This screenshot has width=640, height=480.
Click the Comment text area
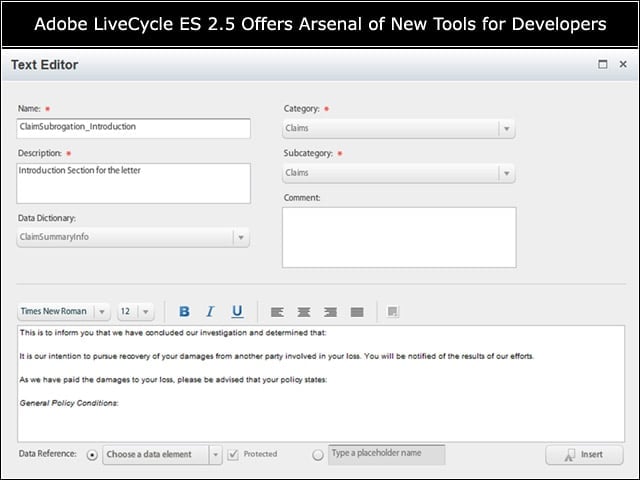tap(399, 238)
